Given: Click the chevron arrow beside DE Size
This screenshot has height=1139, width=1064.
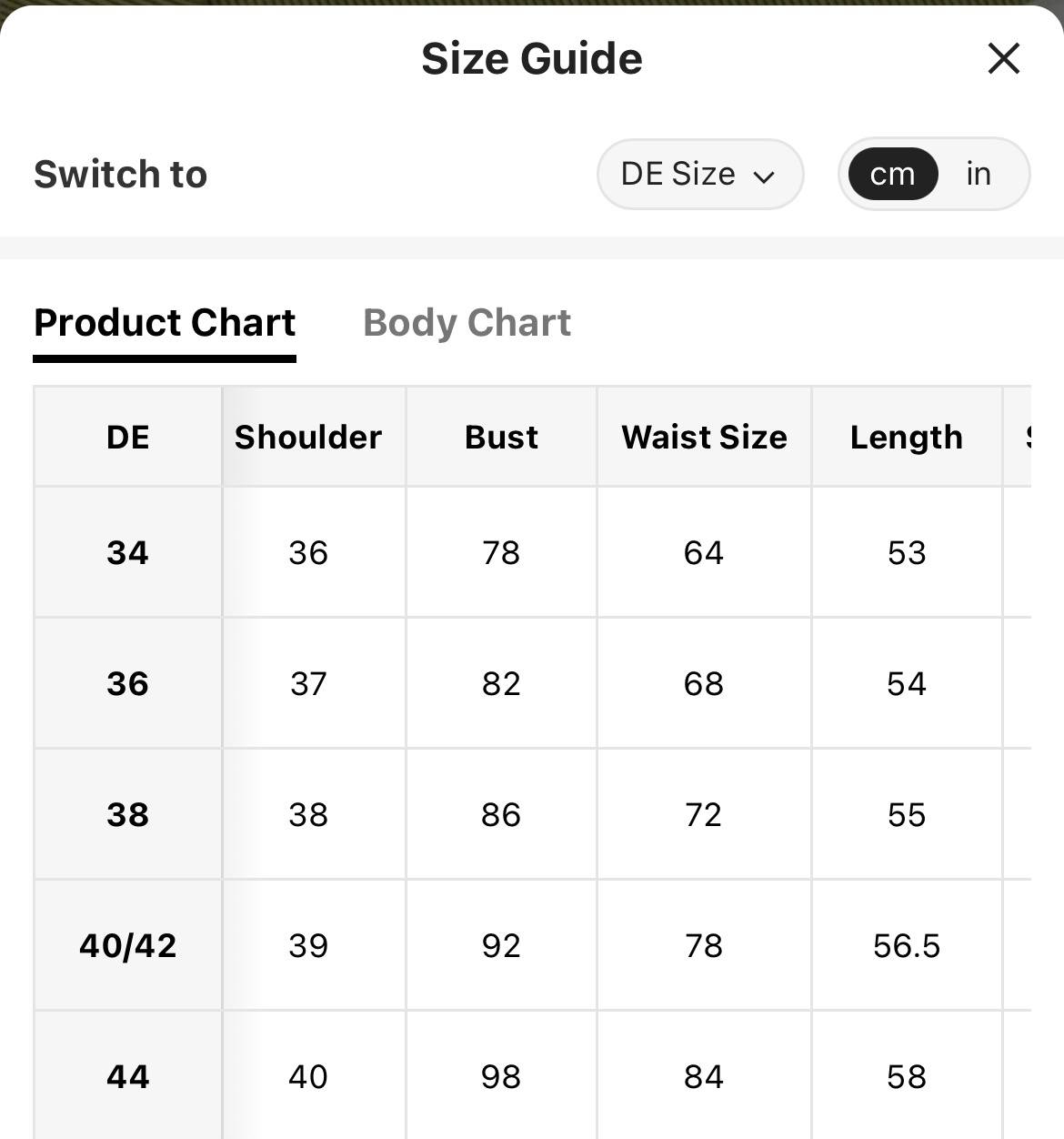Looking at the screenshot, I should pos(764,176).
